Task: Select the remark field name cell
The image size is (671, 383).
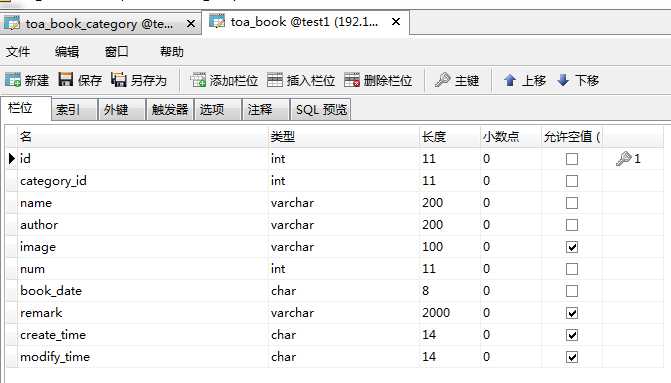Action: pos(143,313)
